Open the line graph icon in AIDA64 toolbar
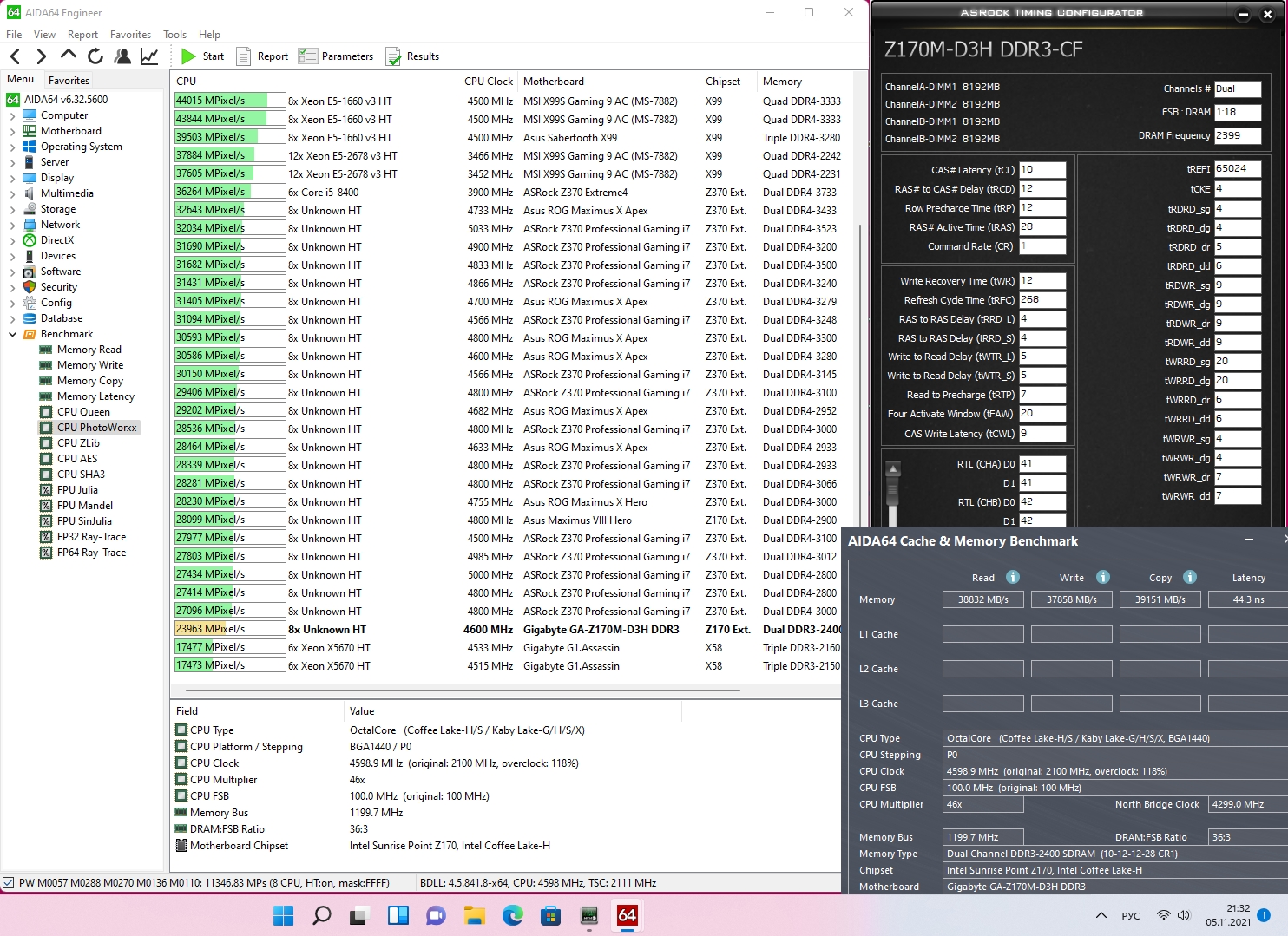 (x=149, y=56)
